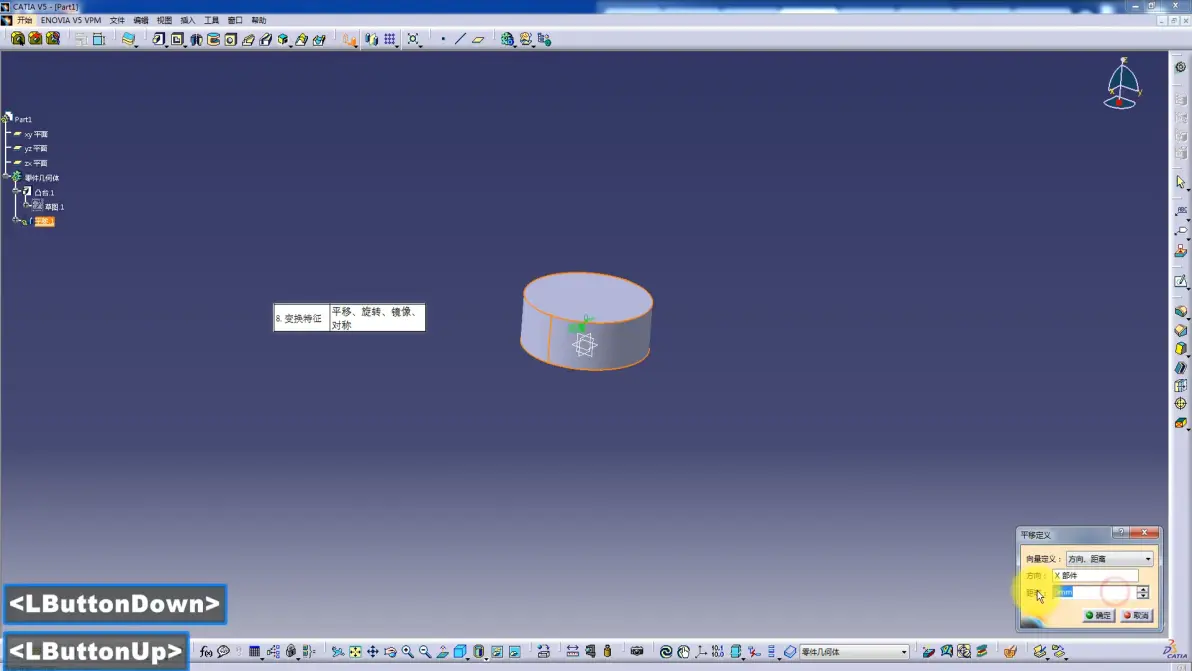Open the 视图 View menu
The image size is (1192, 671).
coord(164,21)
